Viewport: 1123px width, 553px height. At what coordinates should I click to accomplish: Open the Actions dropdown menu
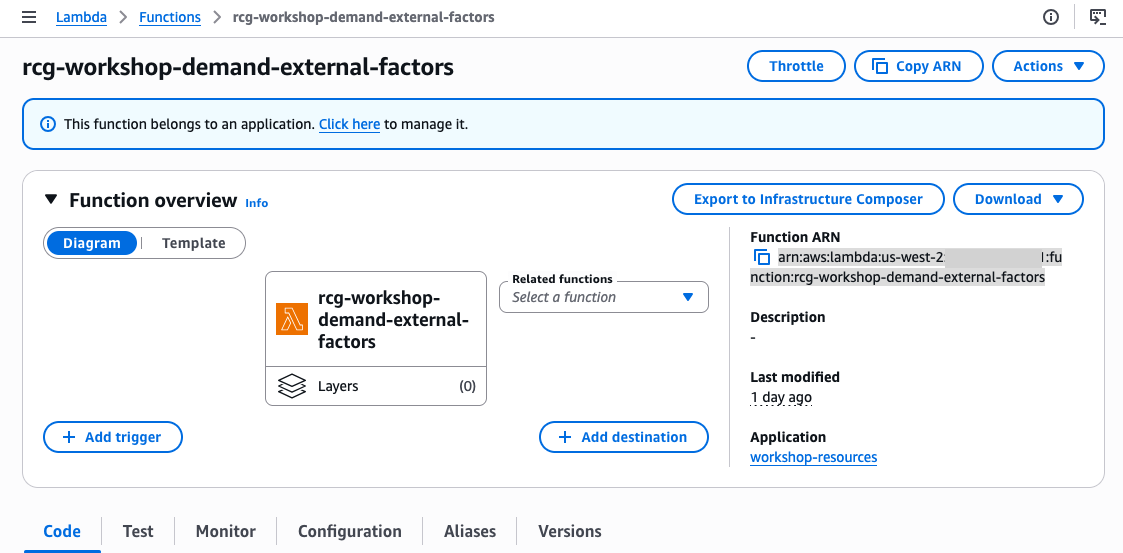1049,66
